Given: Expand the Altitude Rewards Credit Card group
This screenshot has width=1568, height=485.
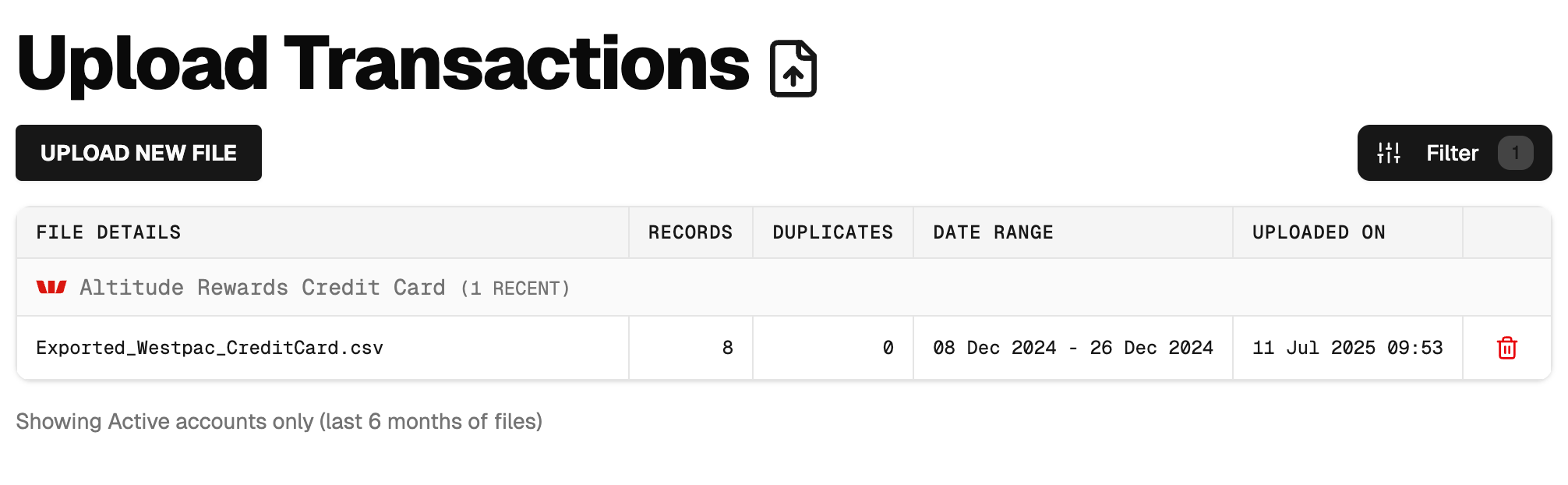Looking at the screenshot, I should [262, 288].
